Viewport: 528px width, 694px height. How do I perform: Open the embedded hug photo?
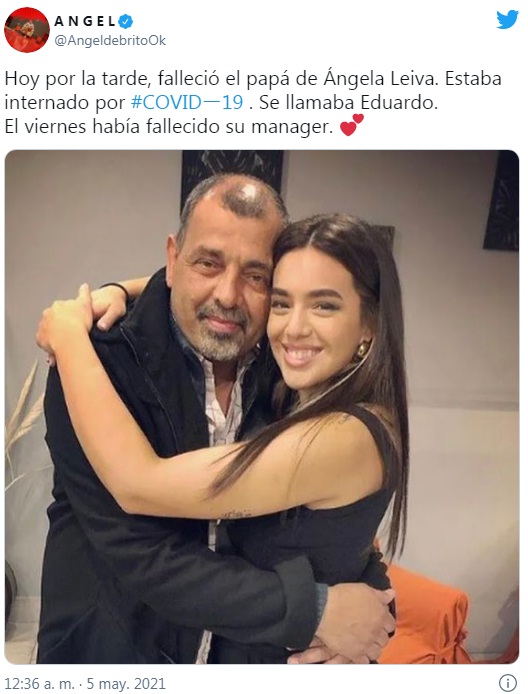[262, 407]
